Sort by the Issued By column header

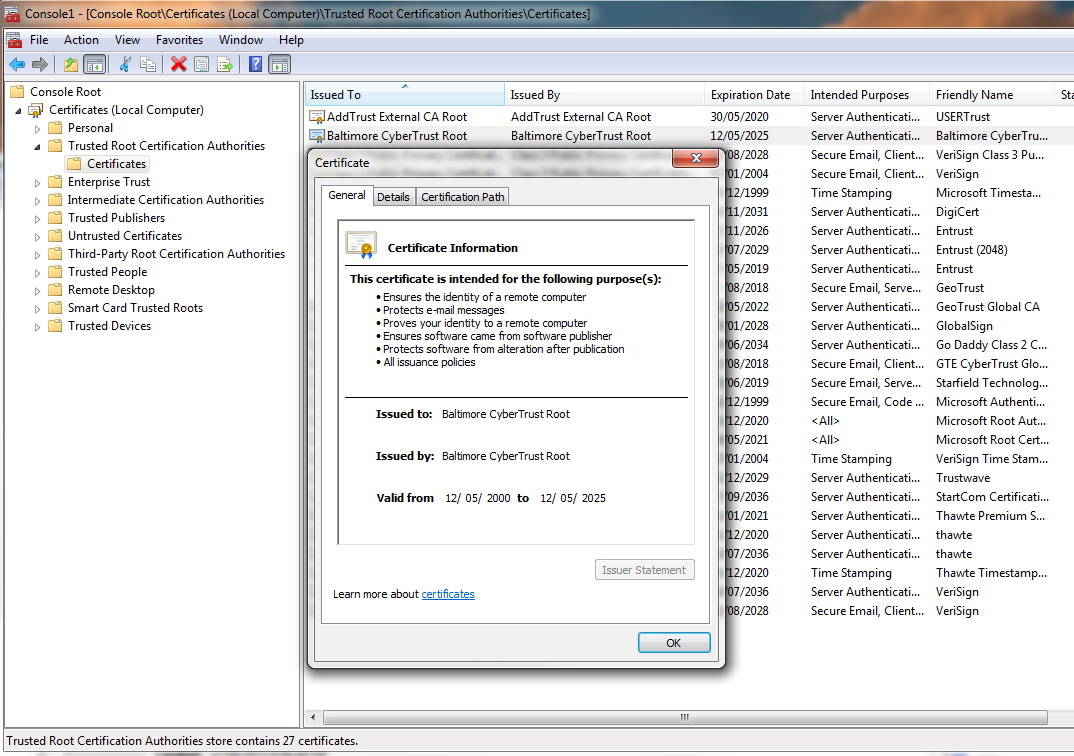pos(604,94)
